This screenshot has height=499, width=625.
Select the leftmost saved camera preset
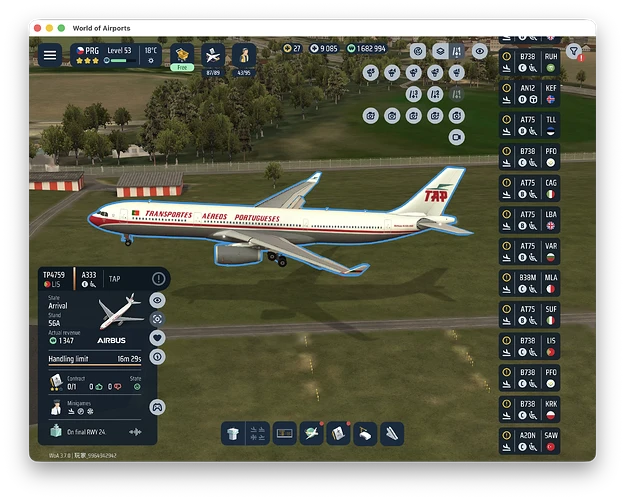click(371, 116)
